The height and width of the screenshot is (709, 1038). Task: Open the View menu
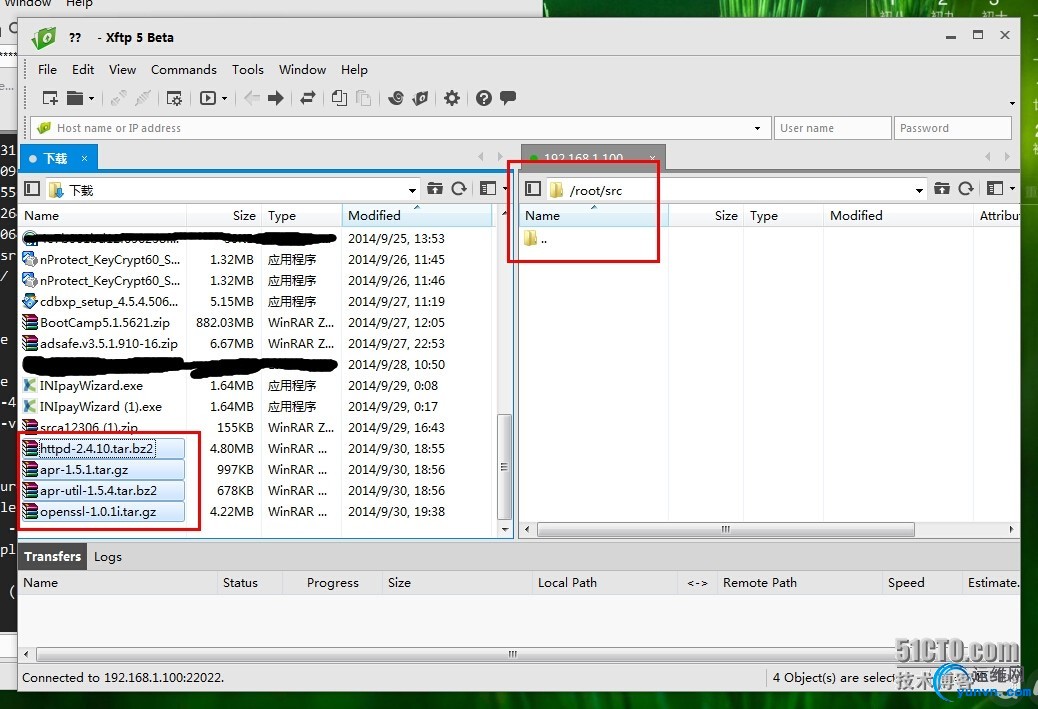(x=122, y=70)
